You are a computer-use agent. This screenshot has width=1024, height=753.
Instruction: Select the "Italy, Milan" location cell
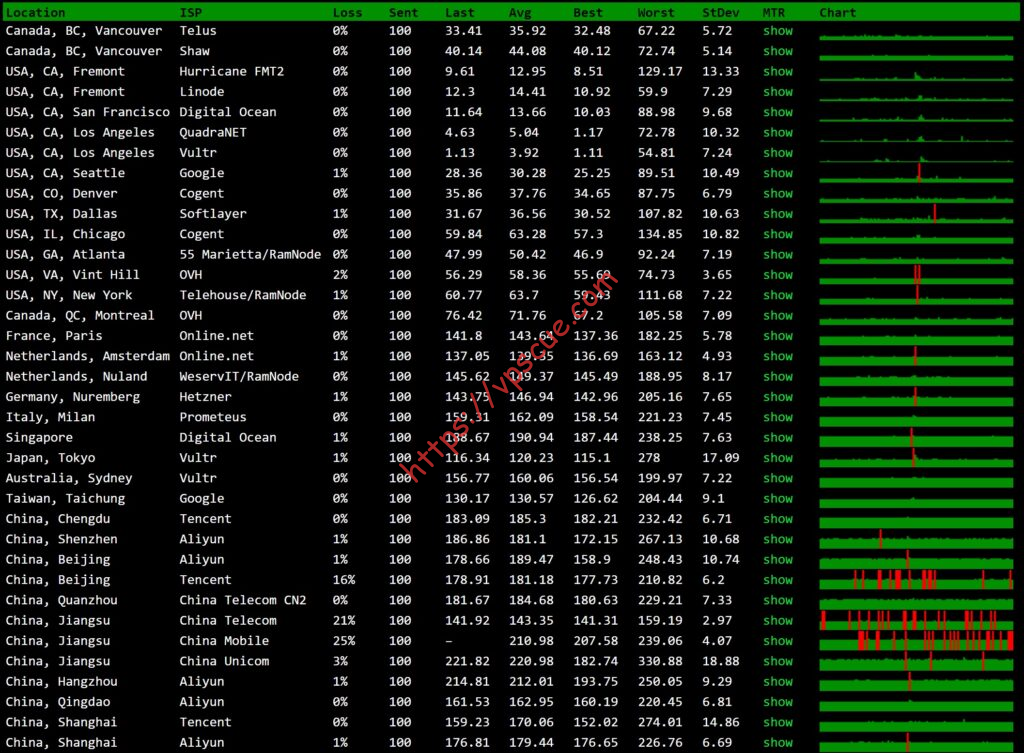[50, 417]
